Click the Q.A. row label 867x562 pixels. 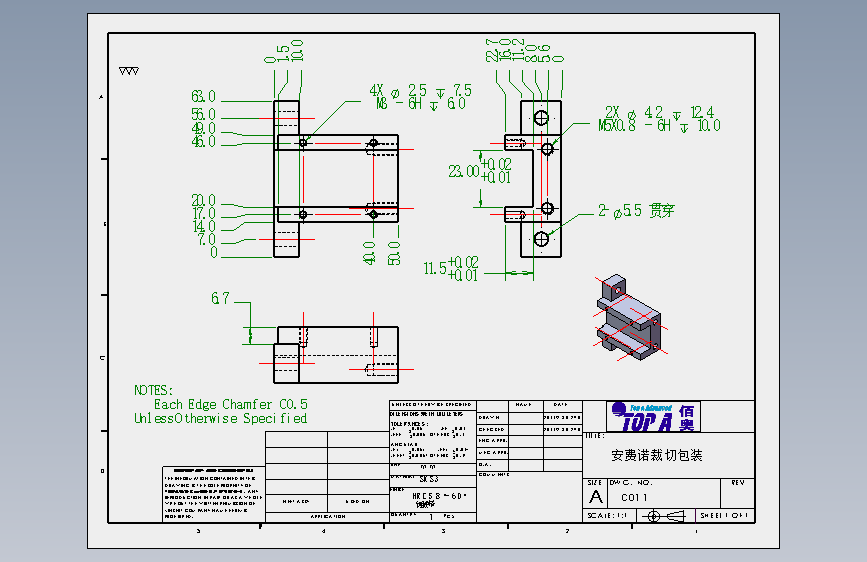click(485, 465)
